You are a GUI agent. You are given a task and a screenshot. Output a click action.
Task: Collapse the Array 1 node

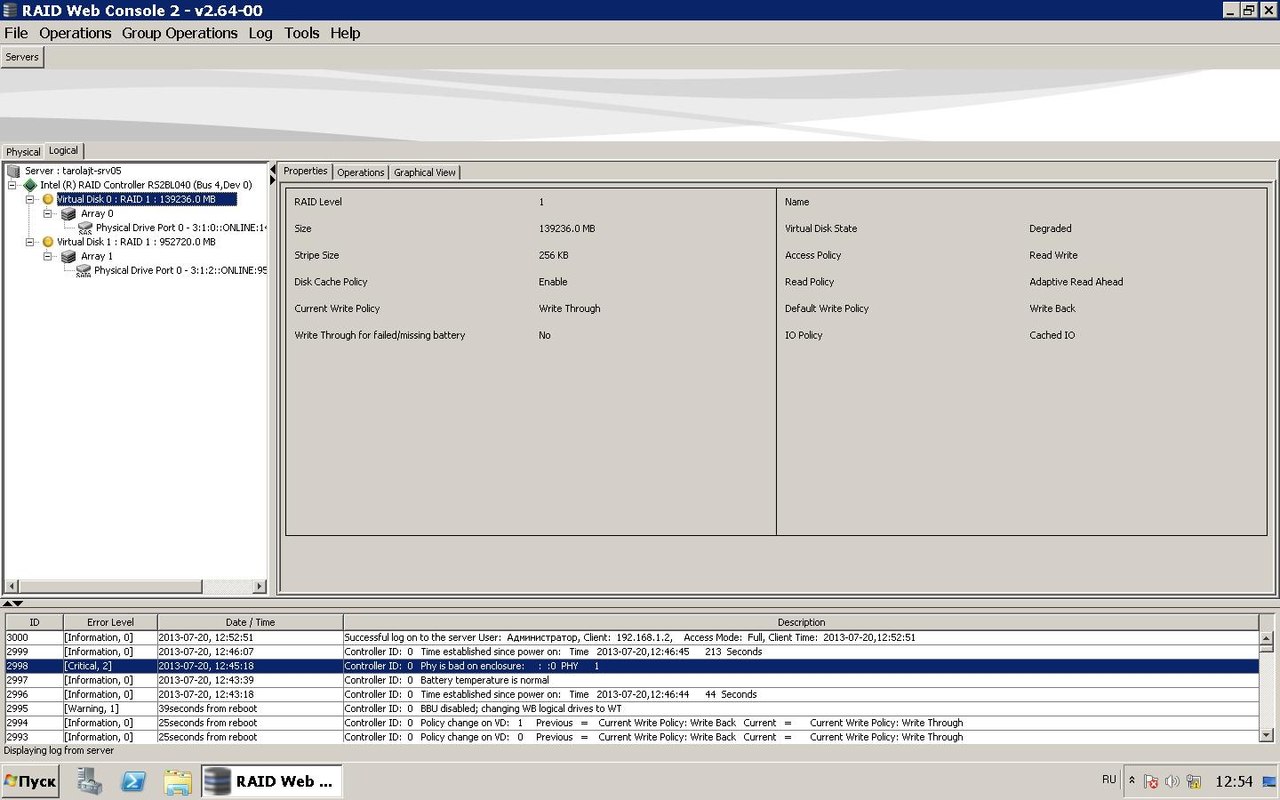pos(48,257)
